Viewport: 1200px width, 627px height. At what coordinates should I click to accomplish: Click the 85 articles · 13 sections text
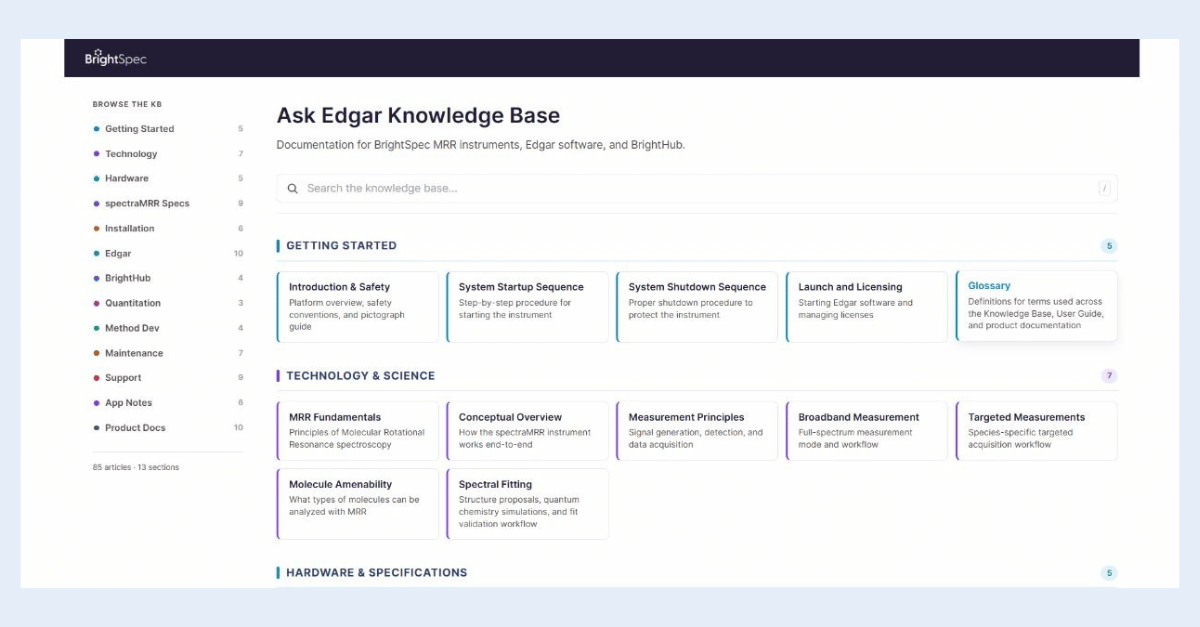(x=136, y=467)
